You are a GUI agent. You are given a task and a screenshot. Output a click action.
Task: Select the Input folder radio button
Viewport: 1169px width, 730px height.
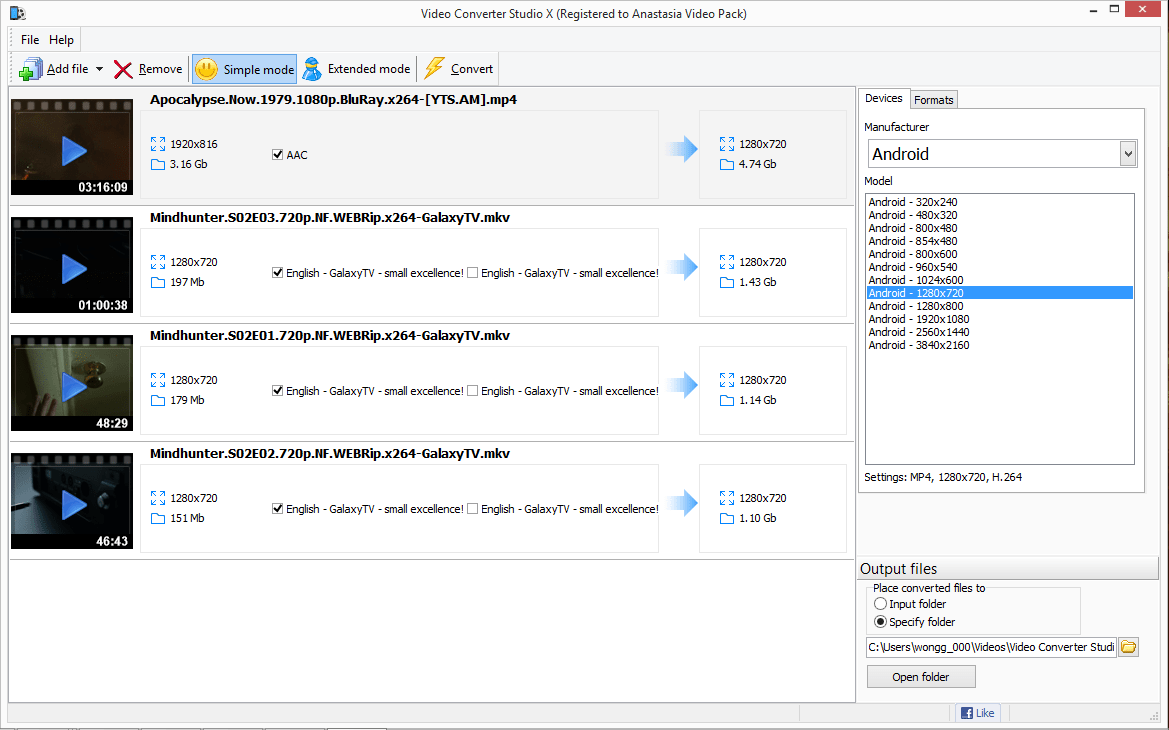coord(880,603)
